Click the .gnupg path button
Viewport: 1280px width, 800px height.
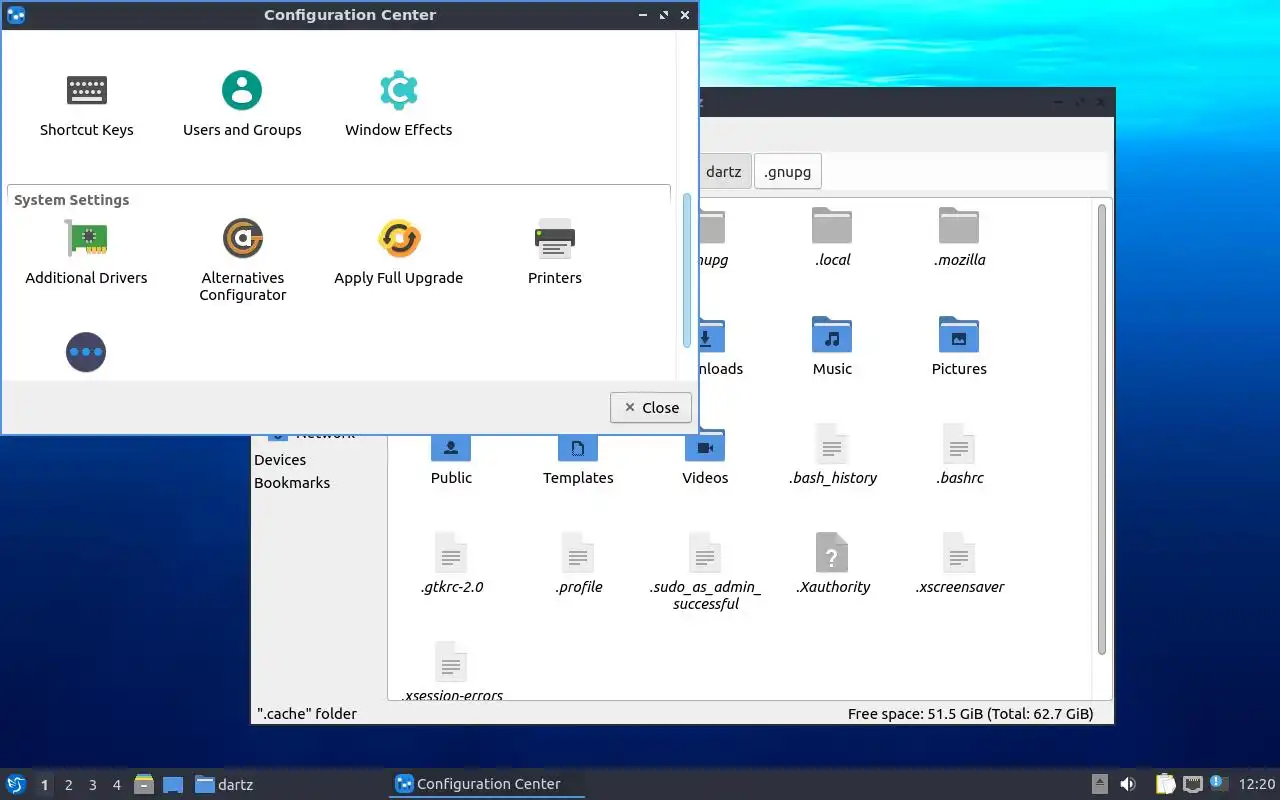pos(787,171)
